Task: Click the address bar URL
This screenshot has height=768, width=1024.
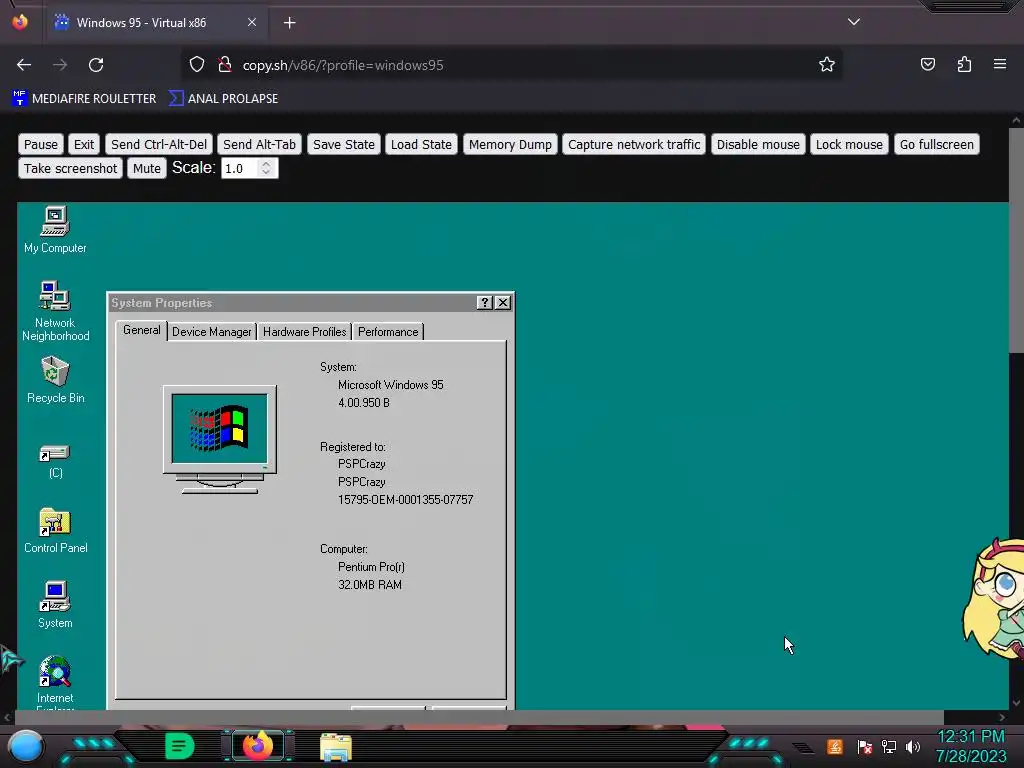Action: click(343, 65)
